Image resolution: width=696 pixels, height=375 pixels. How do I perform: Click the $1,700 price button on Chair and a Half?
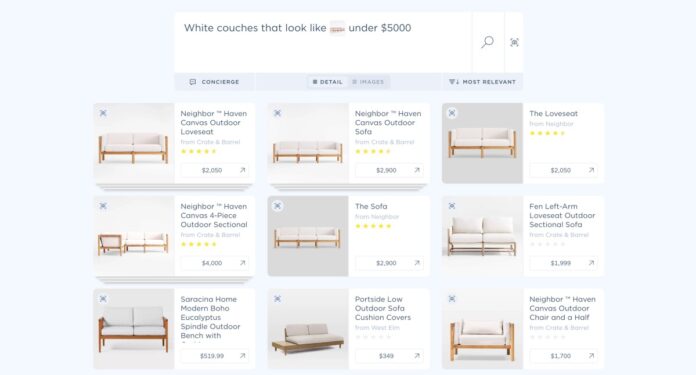pos(563,355)
